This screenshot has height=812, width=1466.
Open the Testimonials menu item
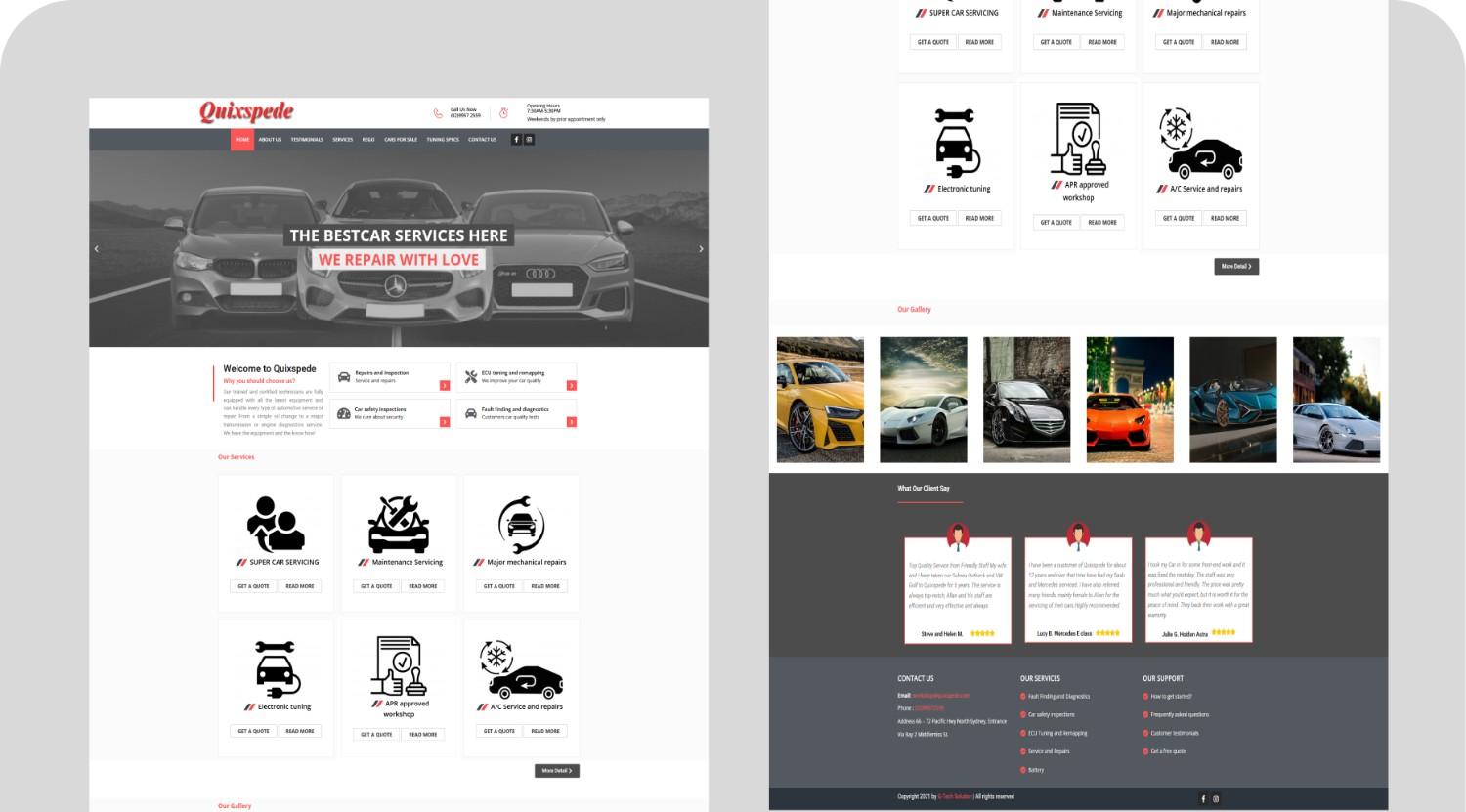[307, 140]
